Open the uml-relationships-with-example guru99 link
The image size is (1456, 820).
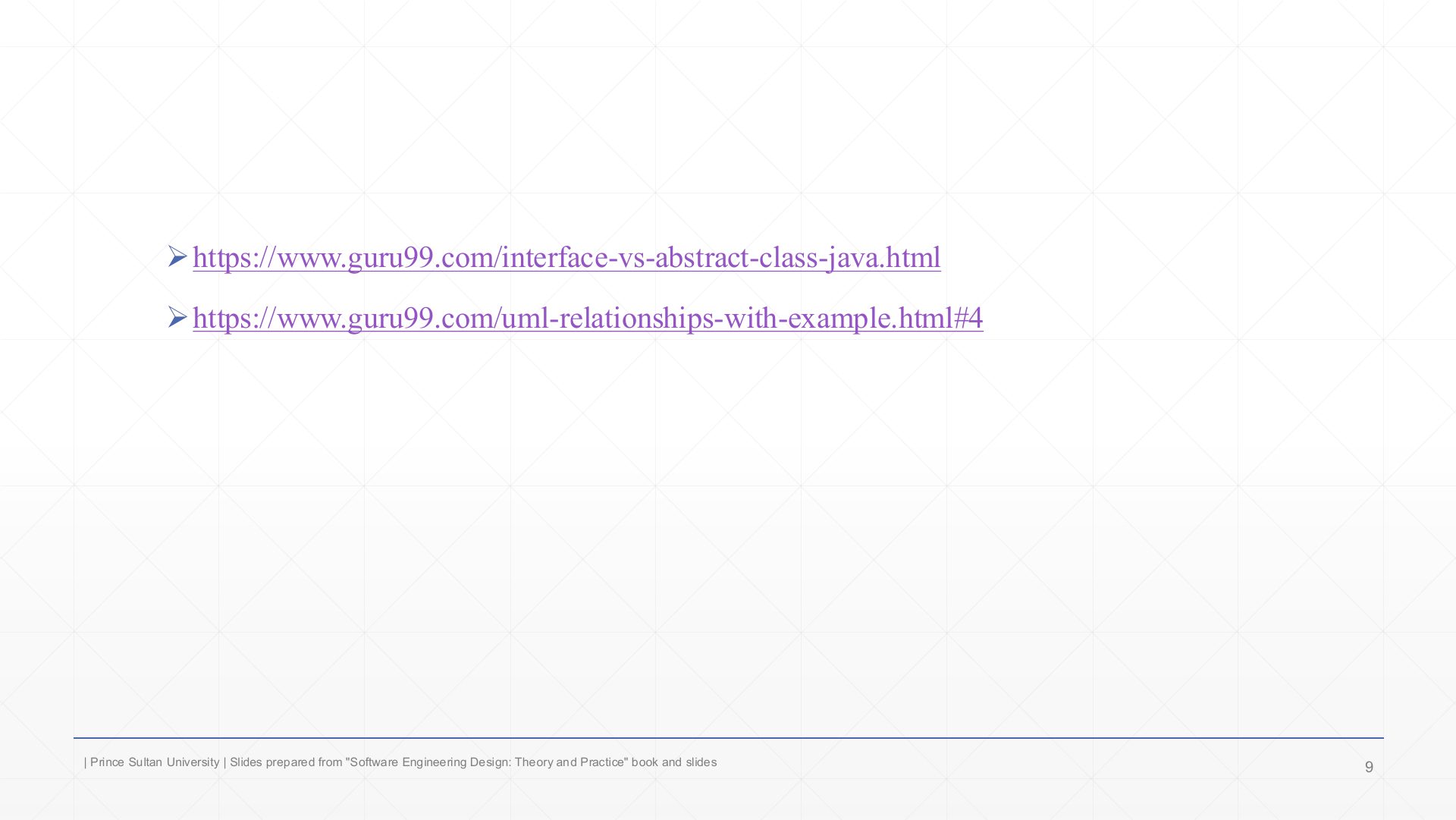(x=588, y=319)
